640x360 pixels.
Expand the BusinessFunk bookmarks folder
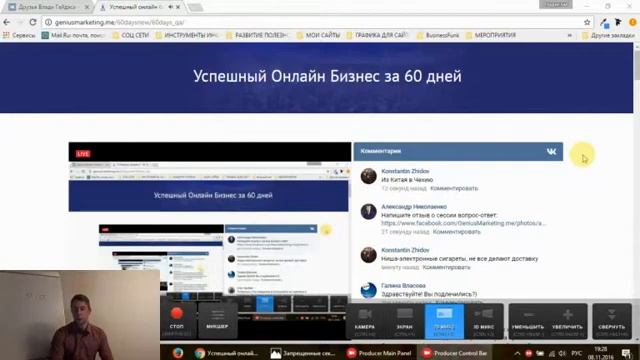click(438, 36)
